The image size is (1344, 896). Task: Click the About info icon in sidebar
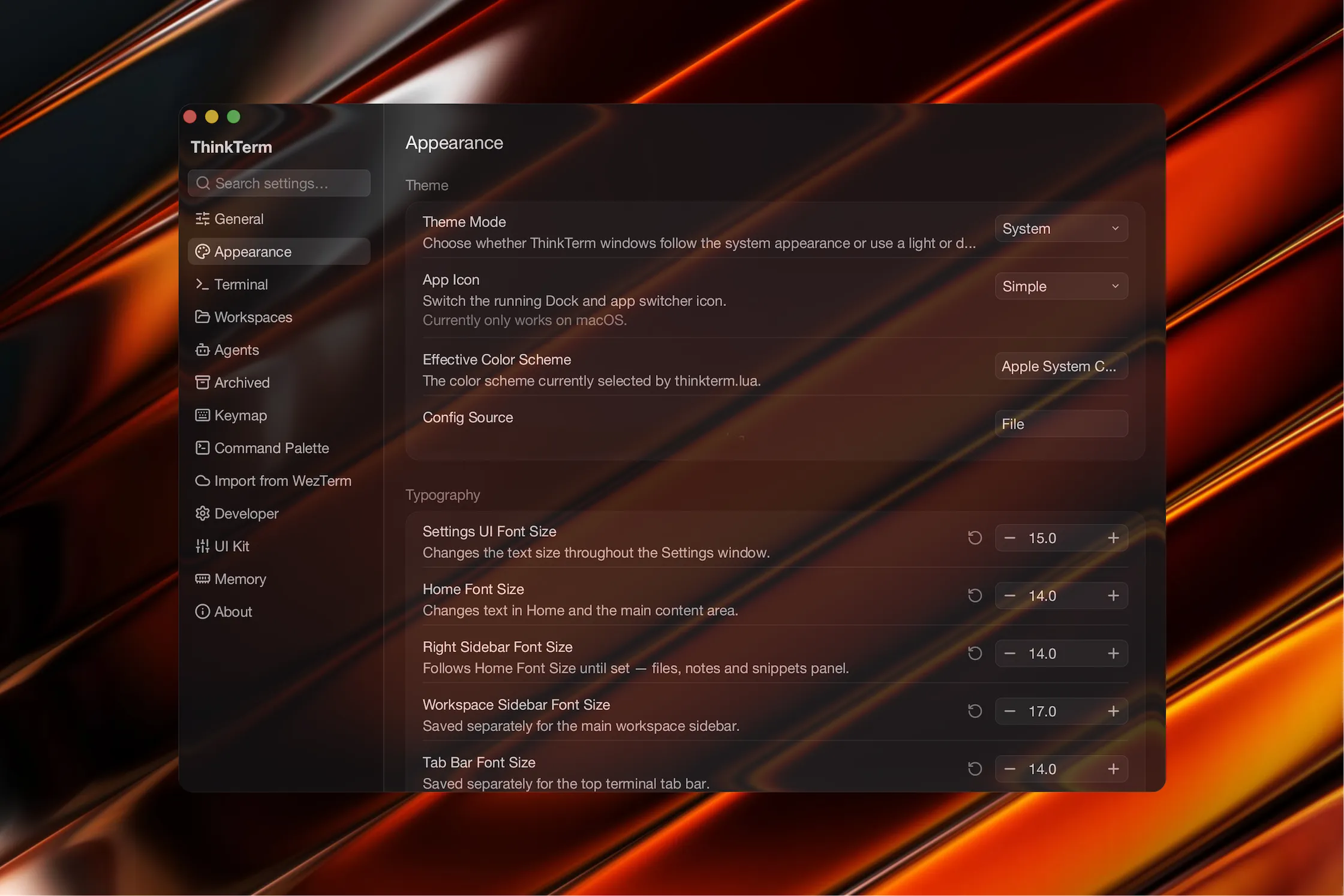(x=202, y=611)
